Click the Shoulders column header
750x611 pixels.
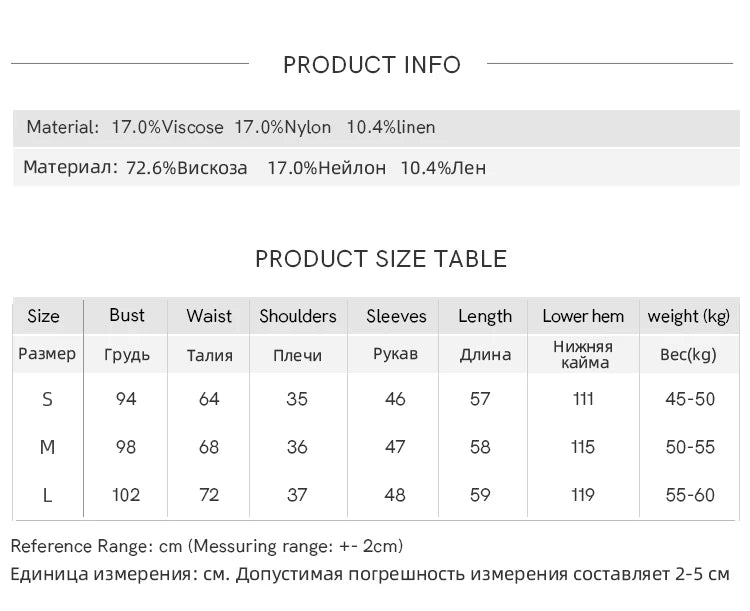pyautogui.click(x=298, y=316)
